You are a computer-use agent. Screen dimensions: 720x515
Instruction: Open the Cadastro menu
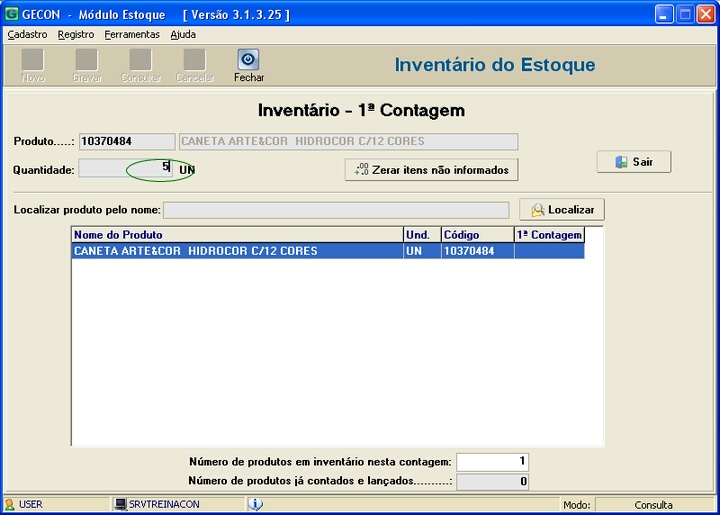(27, 34)
